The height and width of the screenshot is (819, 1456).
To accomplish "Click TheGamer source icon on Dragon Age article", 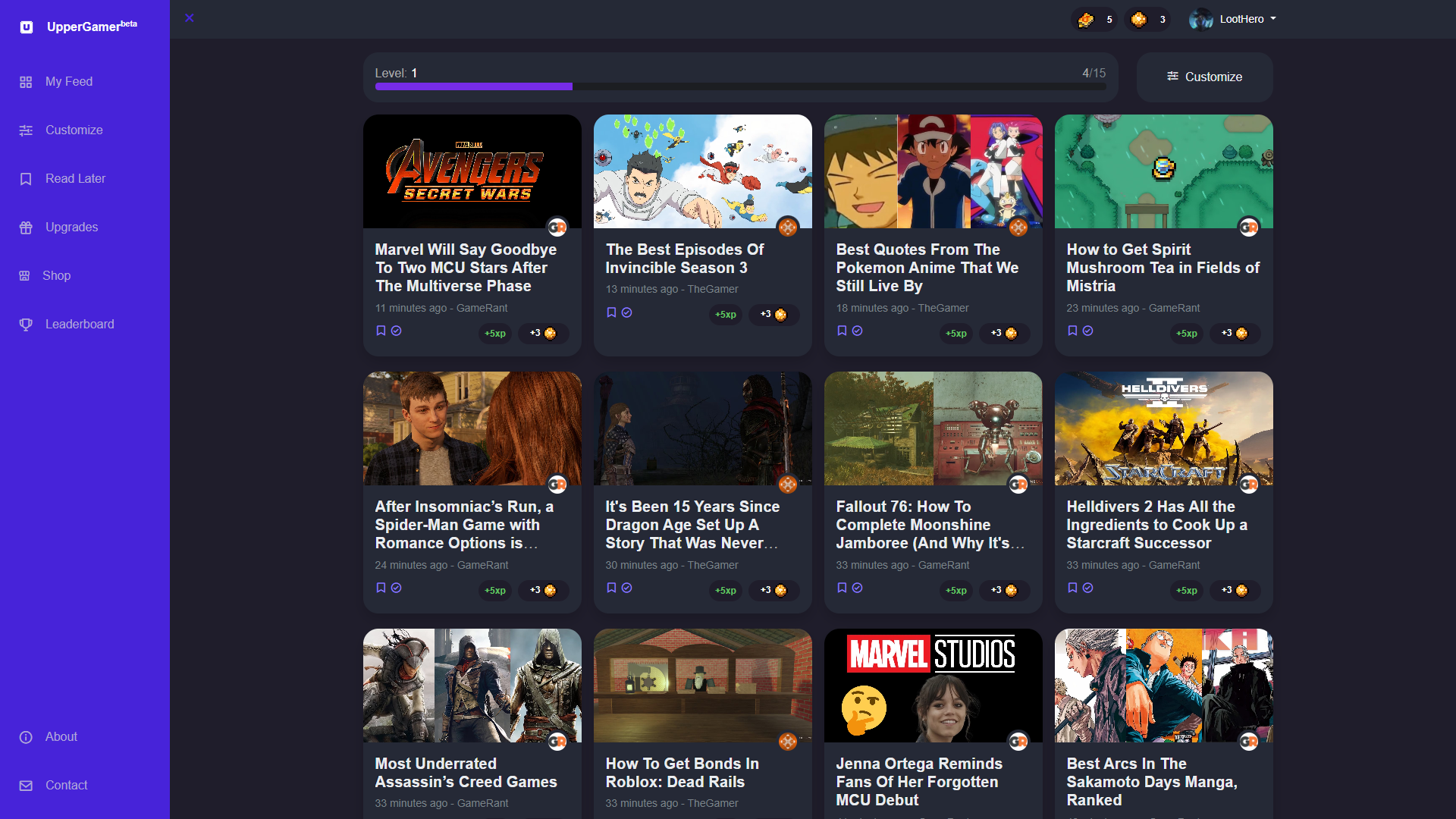I will click(x=788, y=484).
